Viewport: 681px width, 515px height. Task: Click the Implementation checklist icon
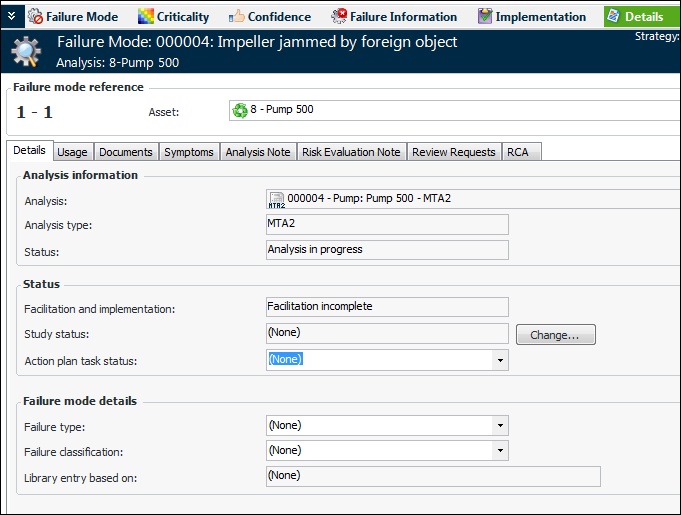pyautogui.click(x=485, y=17)
